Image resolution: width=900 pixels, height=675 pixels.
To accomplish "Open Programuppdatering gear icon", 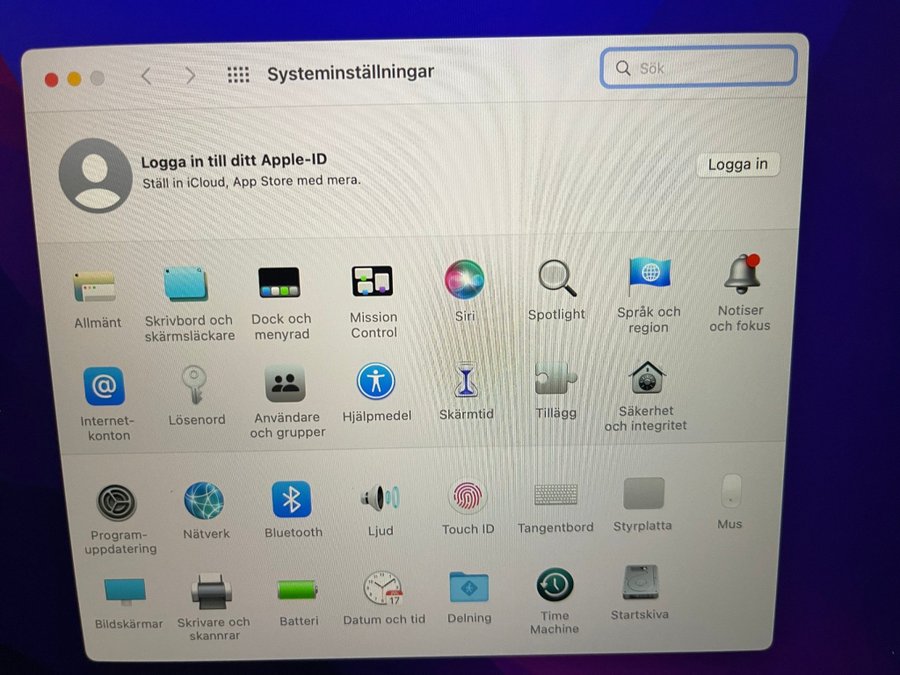I will (x=117, y=502).
